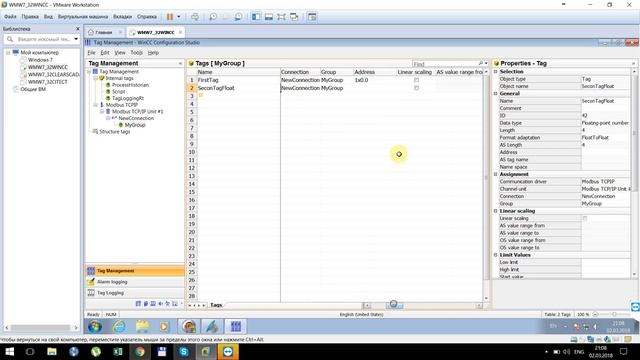Toggle Linear scaling checkbox for FirstTag row
640x360 pixels.
pos(416,80)
